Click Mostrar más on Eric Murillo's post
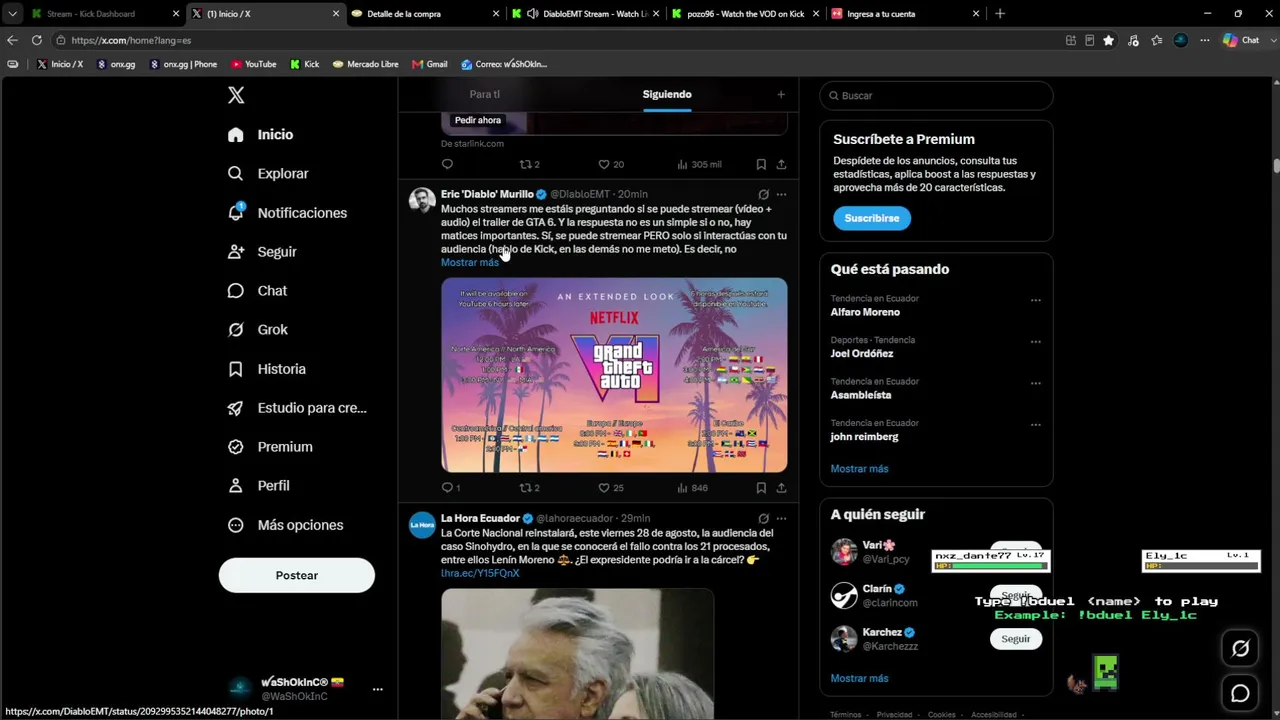Screen dimensions: 1280x720 (469, 262)
